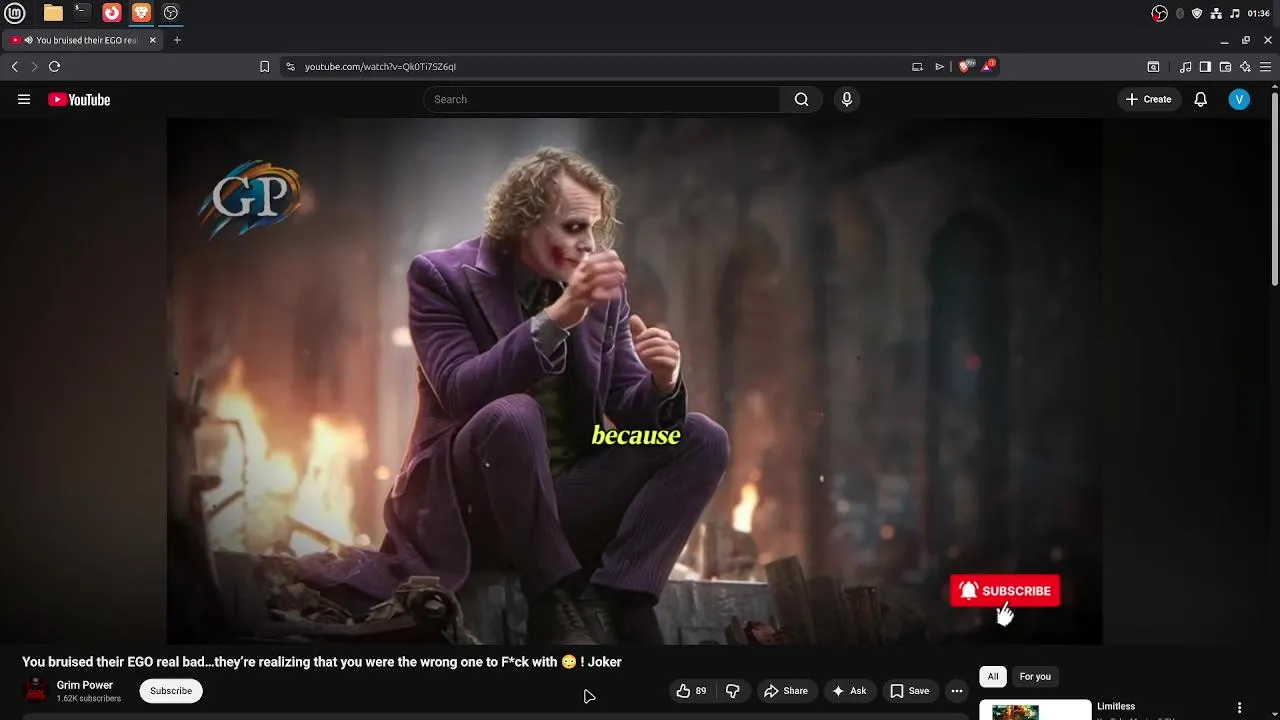Viewport: 1280px width, 720px height.
Task: Reload the current page
Action: pyautogui.click(x=54, y=67)
